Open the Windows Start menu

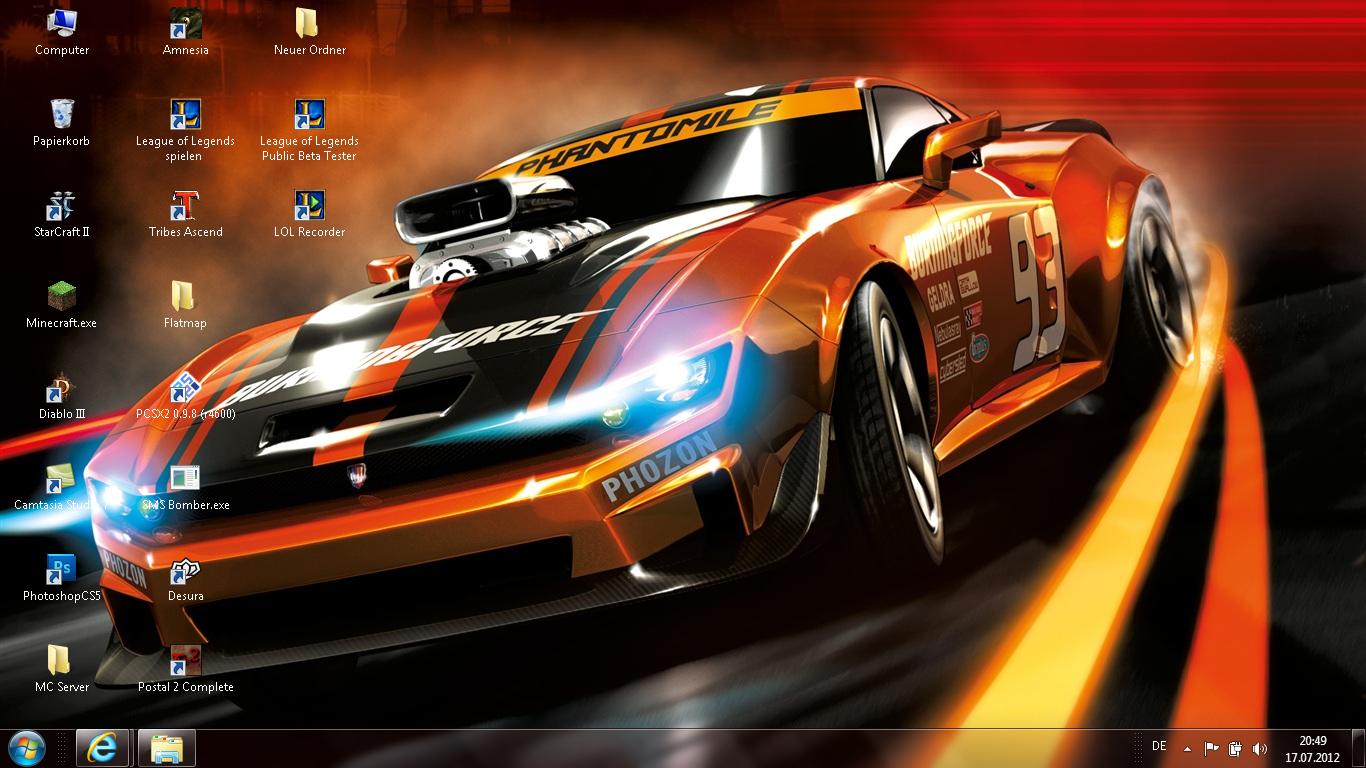pos(27,748)
